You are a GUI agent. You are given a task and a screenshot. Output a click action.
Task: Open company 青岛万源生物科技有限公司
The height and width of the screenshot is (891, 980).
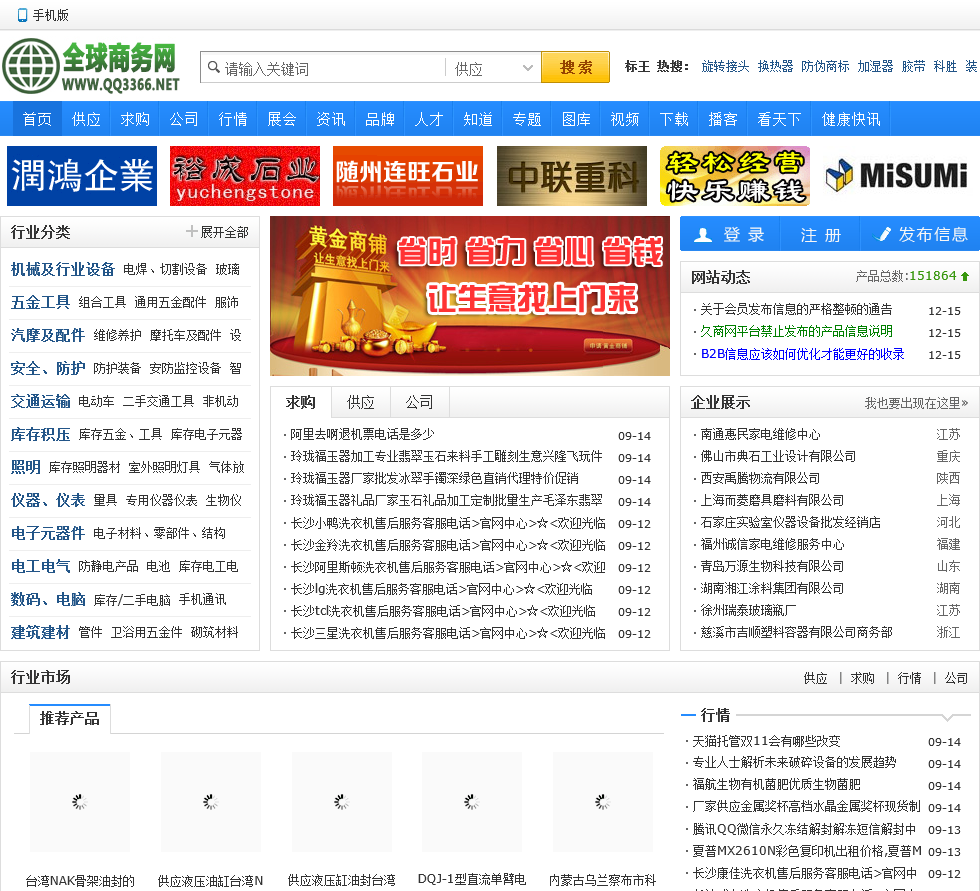click(772, 566)
